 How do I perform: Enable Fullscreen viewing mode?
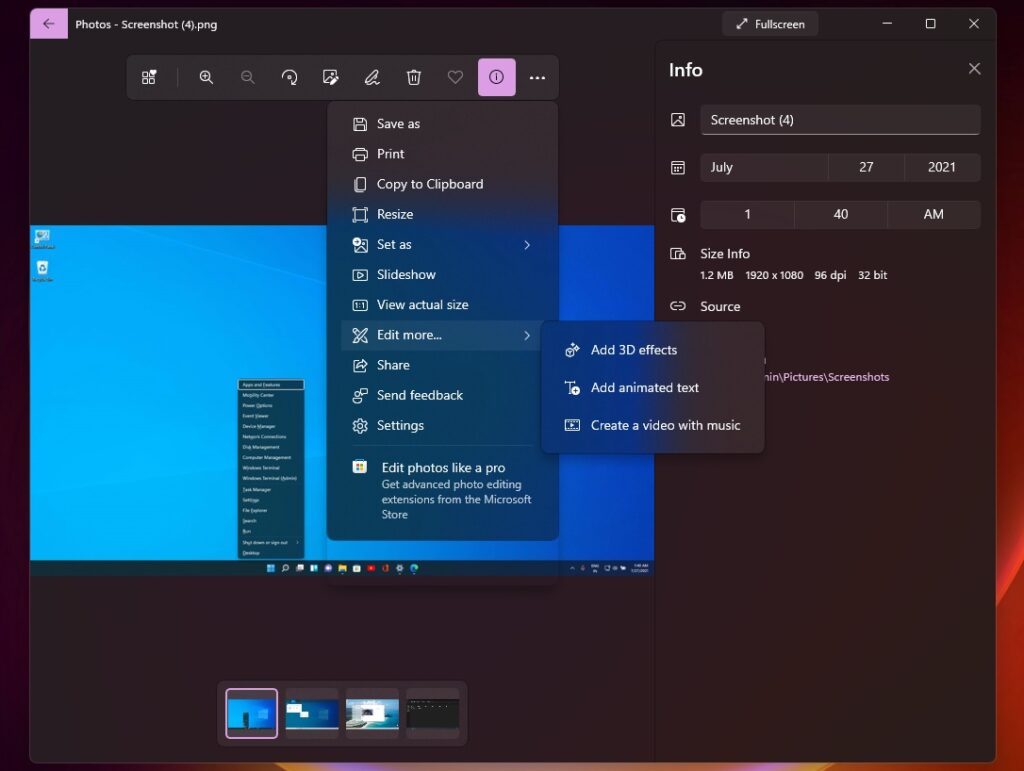click(769, 23)
